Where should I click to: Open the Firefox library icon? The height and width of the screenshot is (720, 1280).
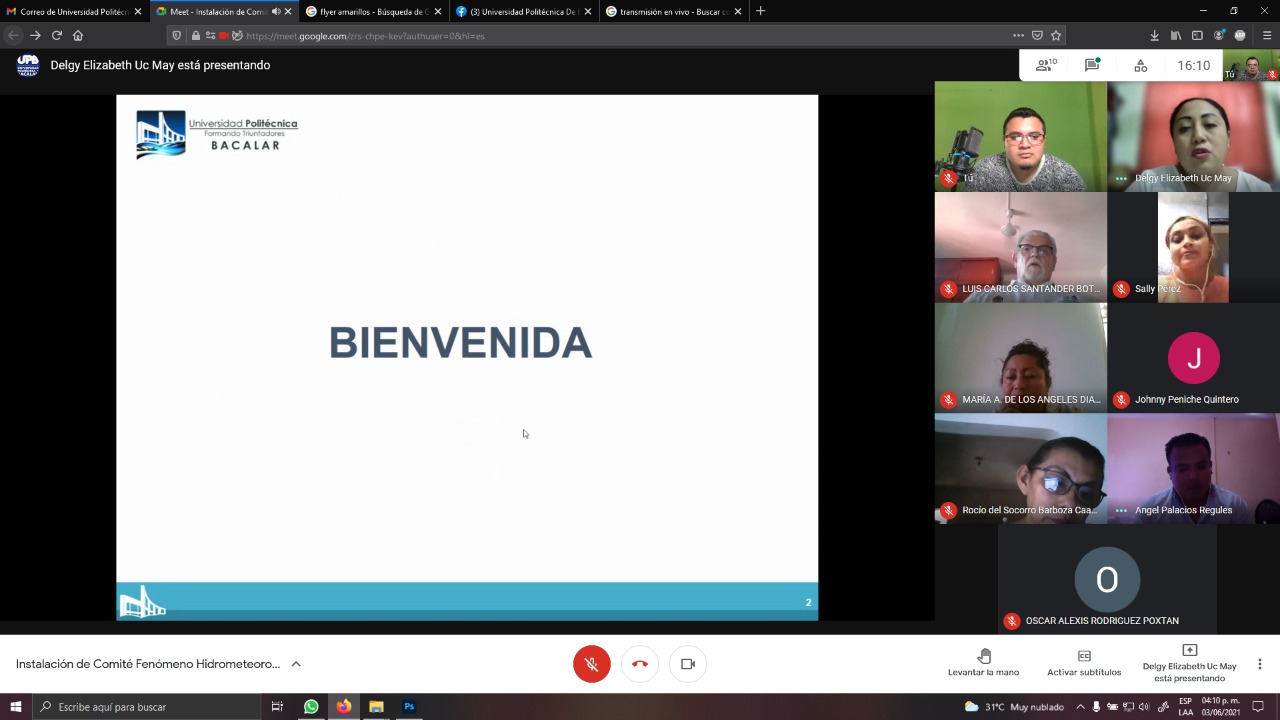pyautogui.click(x=1176, y=35)
